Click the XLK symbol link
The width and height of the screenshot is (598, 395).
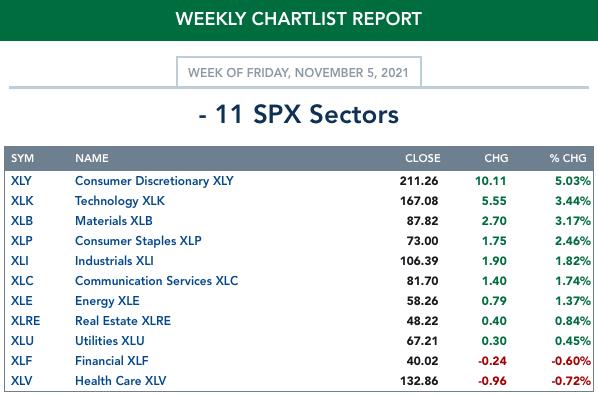(x=22, y=201)
